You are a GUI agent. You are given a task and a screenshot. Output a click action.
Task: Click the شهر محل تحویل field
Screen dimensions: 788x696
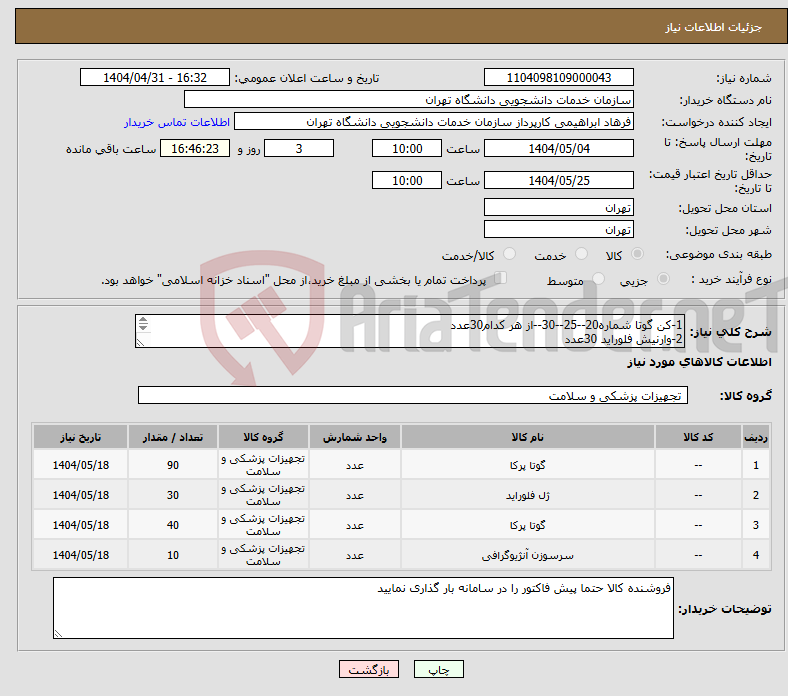[558, 230]
